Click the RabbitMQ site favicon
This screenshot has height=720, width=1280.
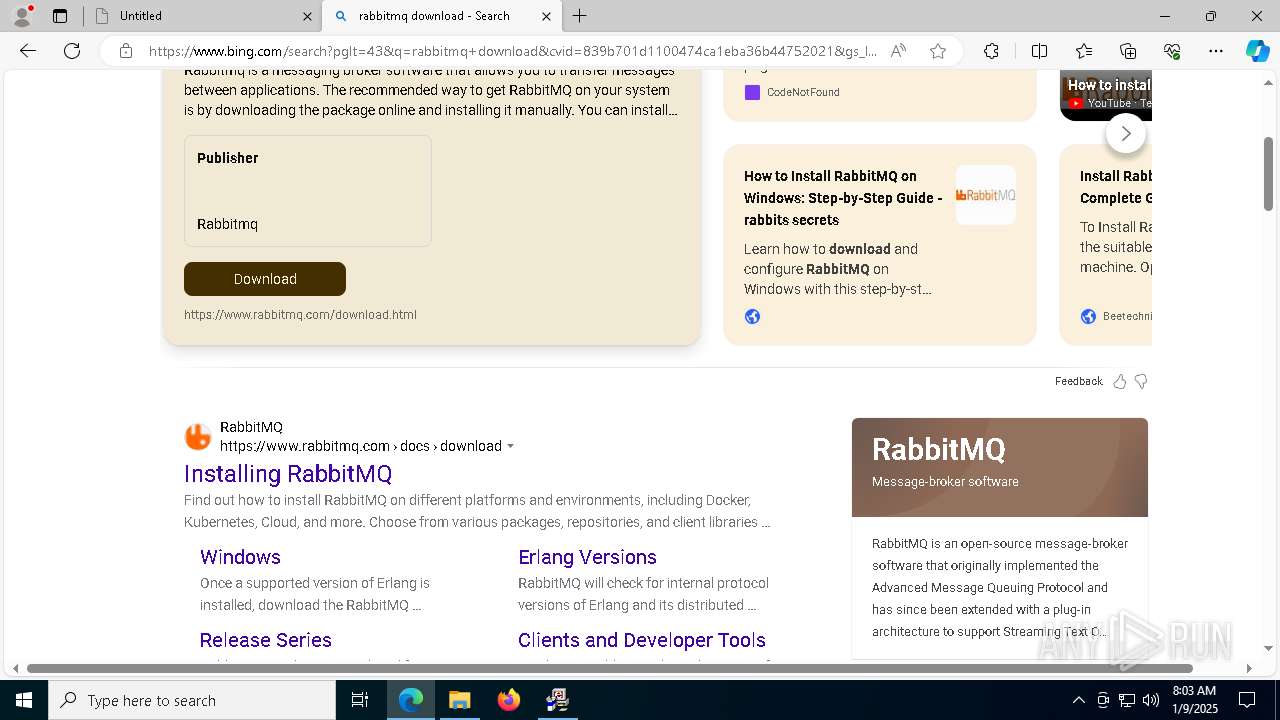point(198,437)
